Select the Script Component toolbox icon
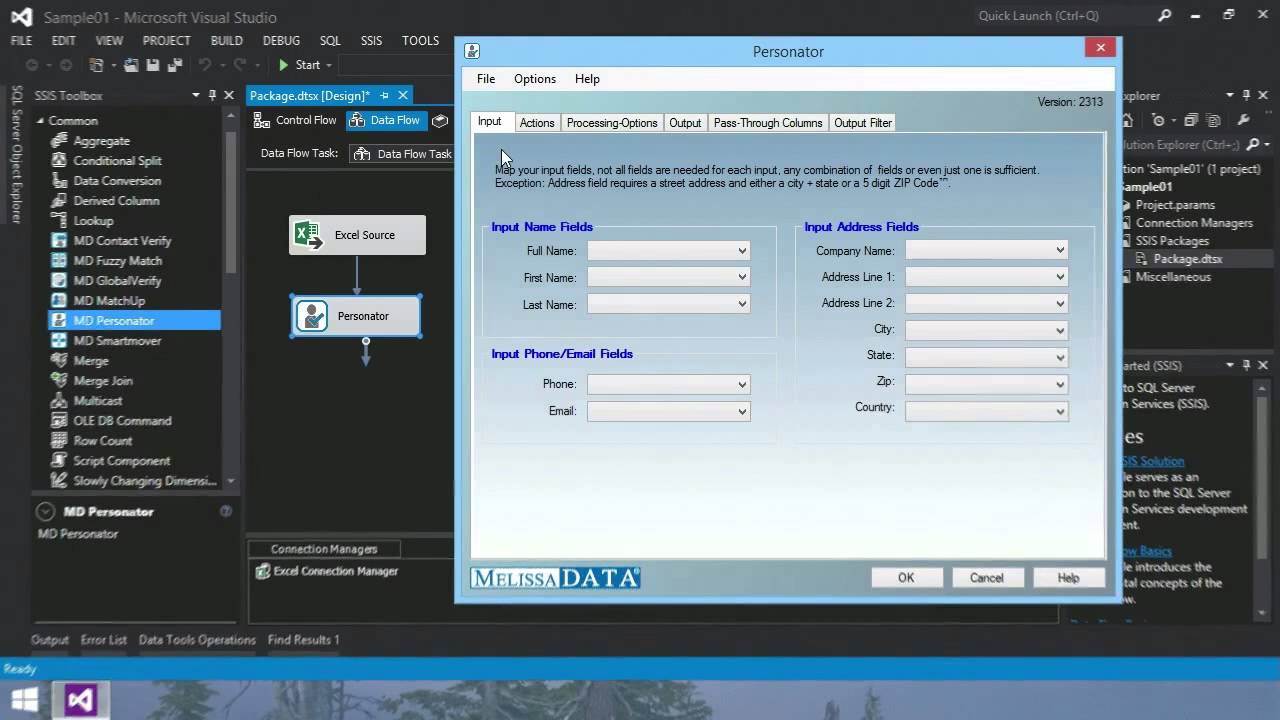The height and width of the screenshot is (720, 1280). pos(58,461)
